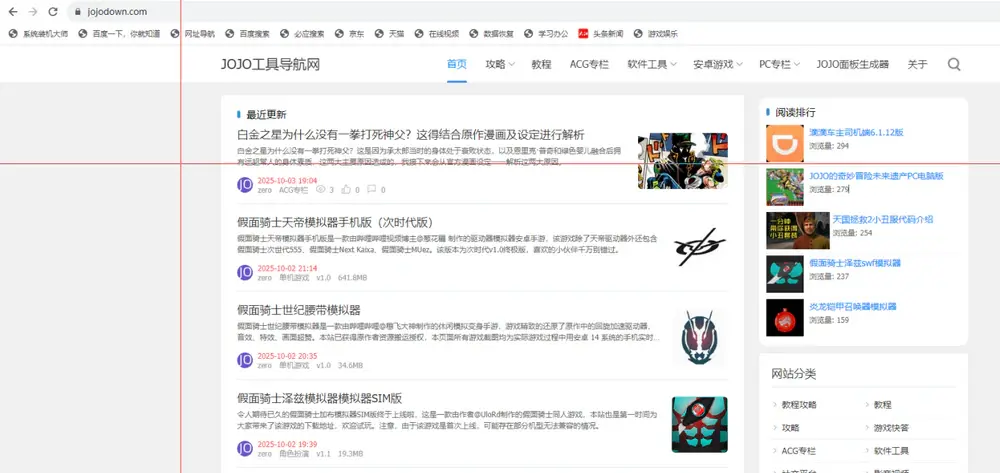Expand the 攻略 navigation dropdown

click(x=499, y=64)
